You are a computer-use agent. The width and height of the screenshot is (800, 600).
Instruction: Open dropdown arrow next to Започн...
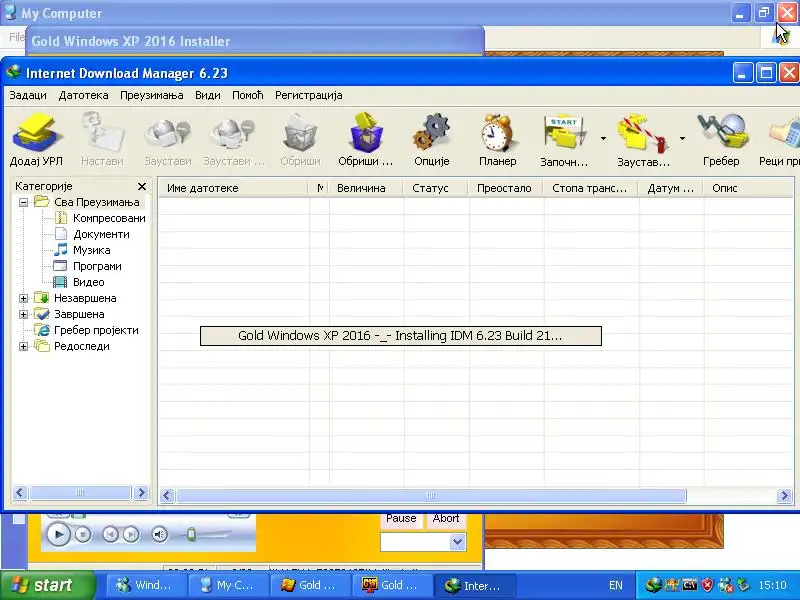point(603,138)
